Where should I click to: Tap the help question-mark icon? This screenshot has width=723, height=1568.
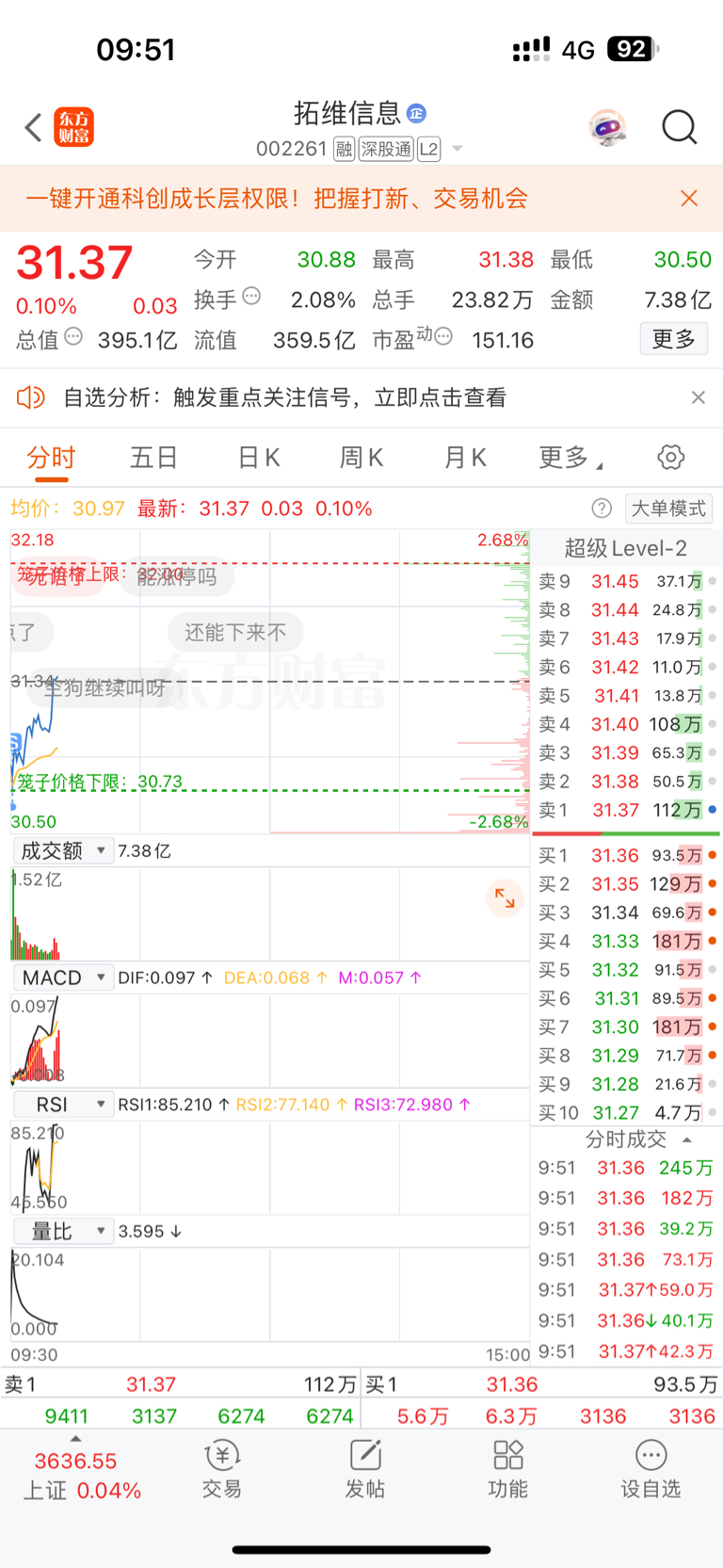pos(602,509)
